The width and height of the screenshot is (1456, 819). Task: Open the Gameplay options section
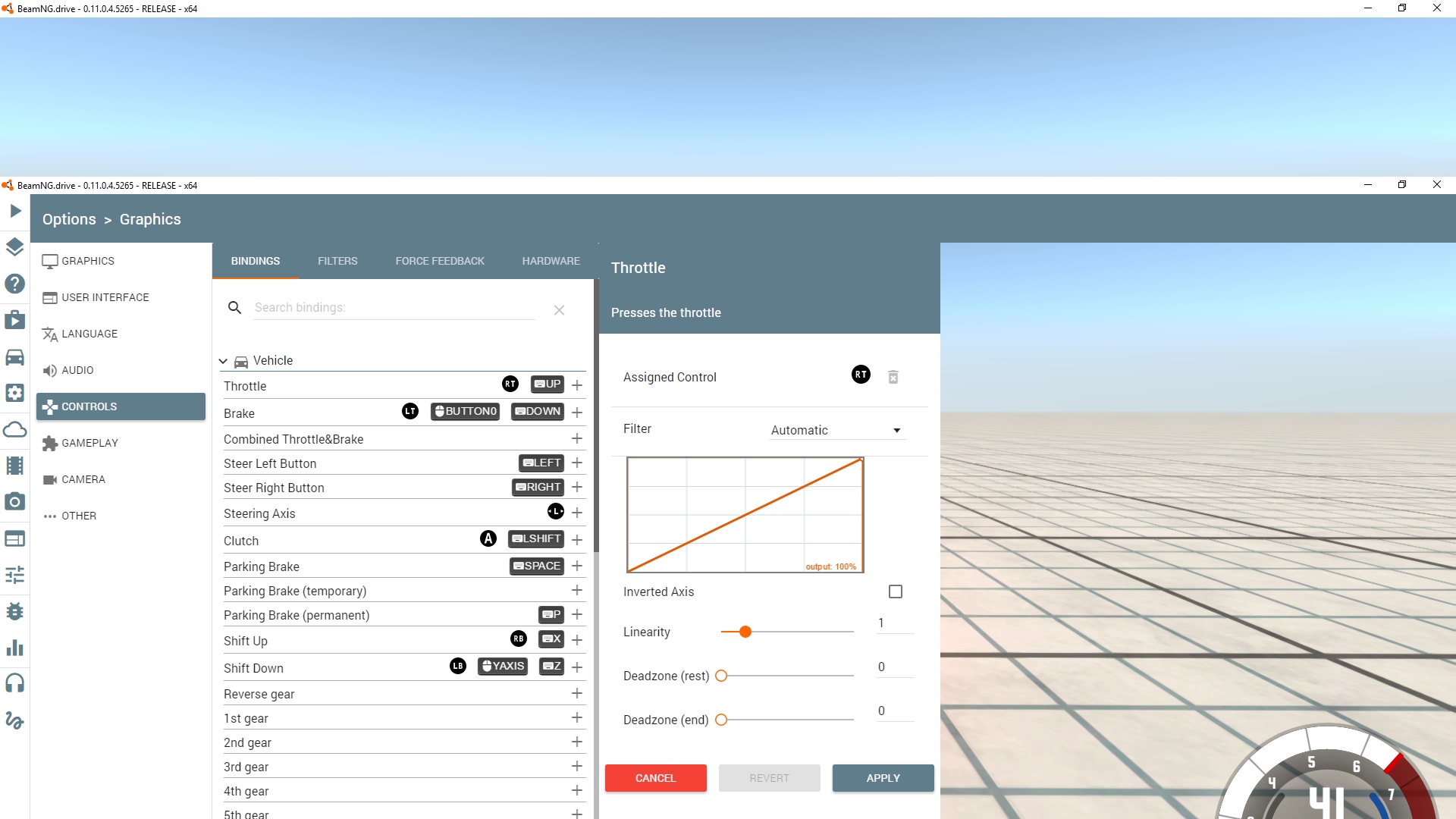tap(121, 443)
